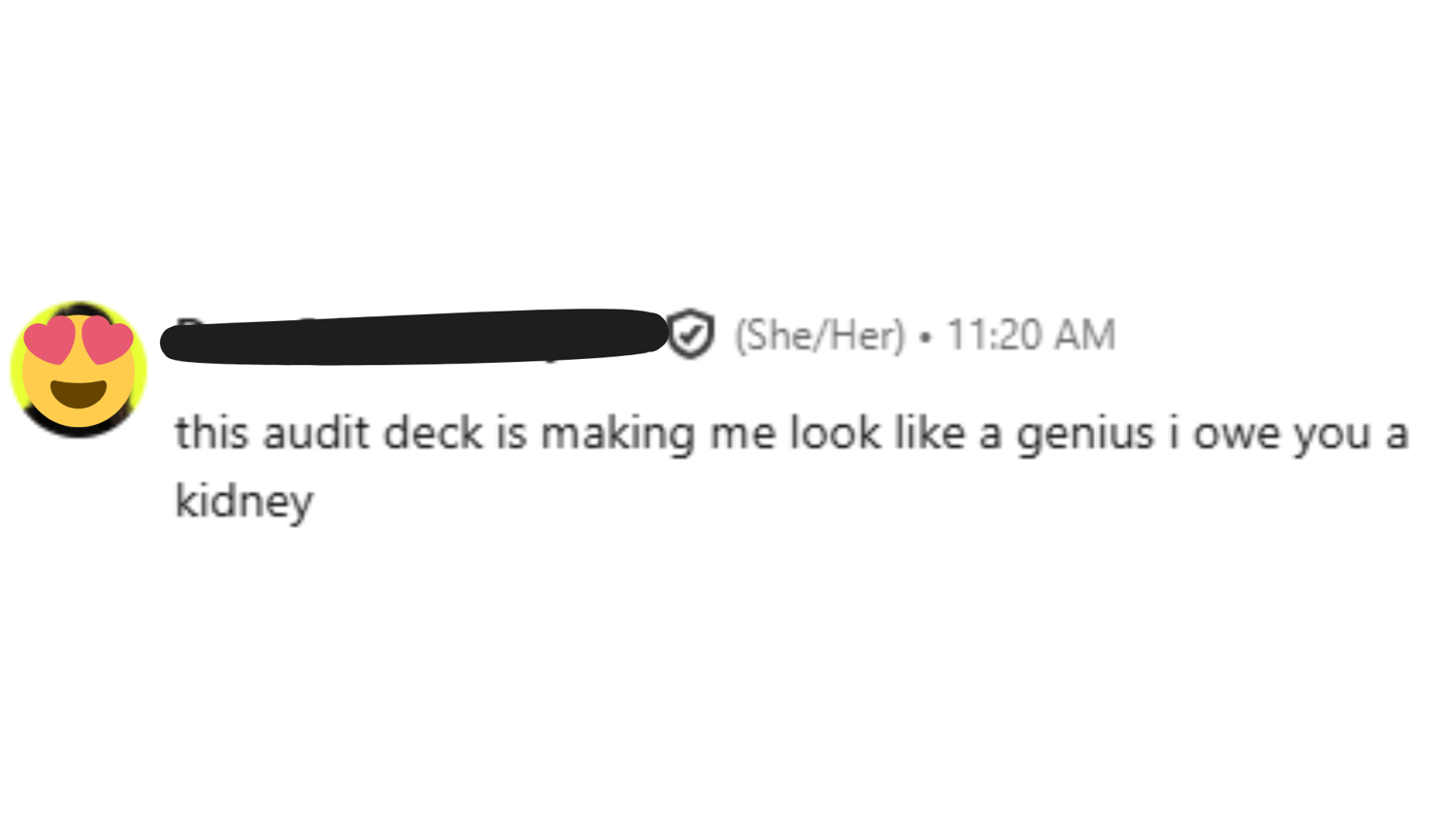The image size is (1456, 818).
Task: Click the word "making" in the message
Action: (617, 435)
